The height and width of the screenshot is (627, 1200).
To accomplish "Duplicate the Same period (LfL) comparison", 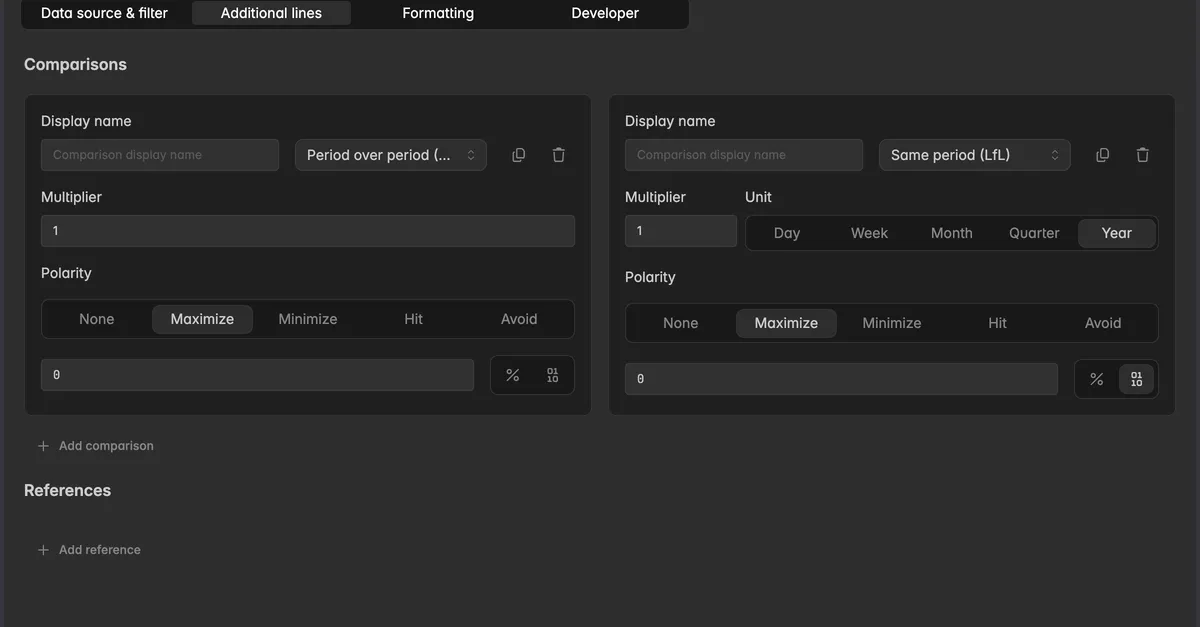I will [x=1102, y=155].
